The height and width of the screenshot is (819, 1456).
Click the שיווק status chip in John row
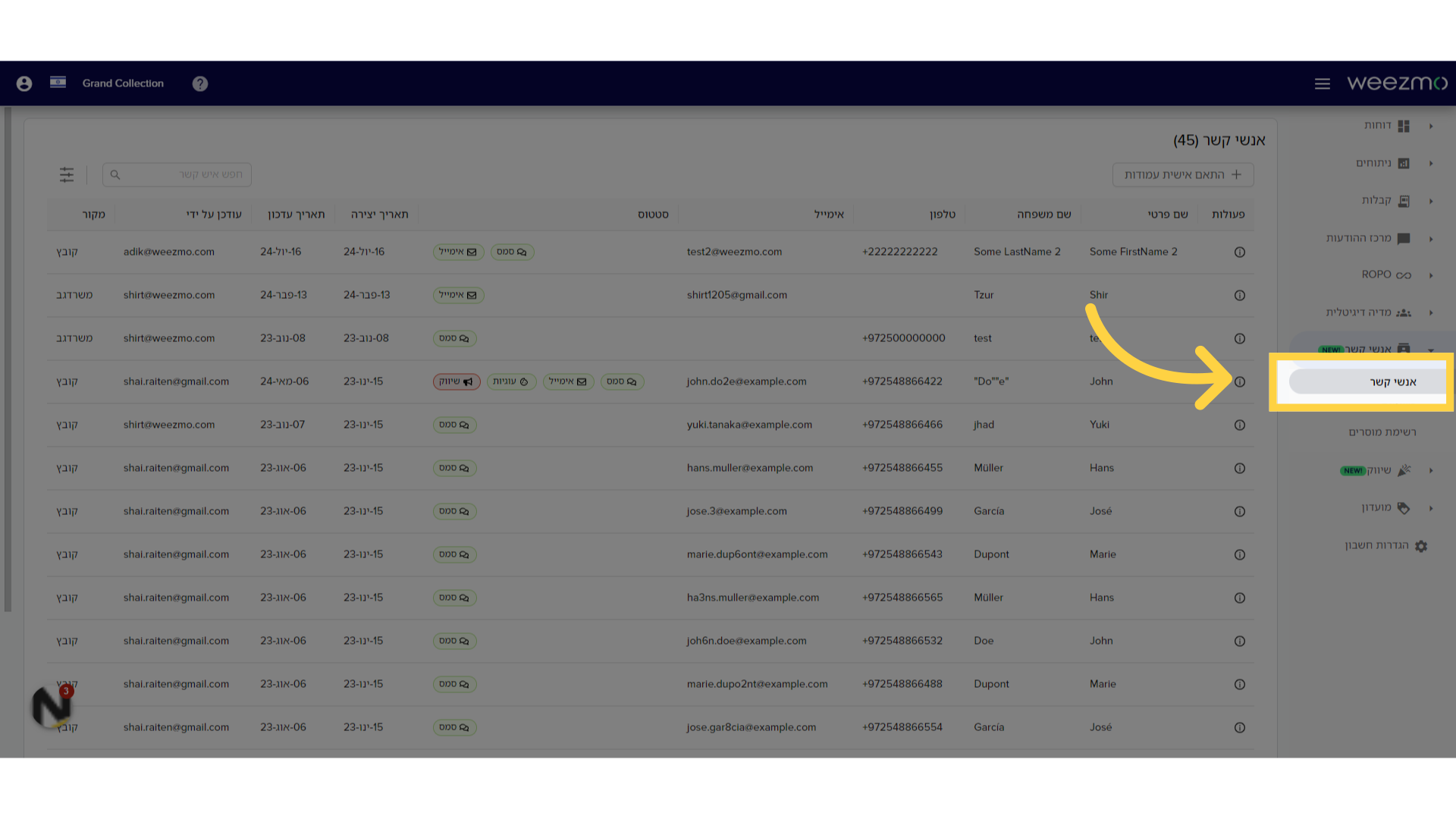(457, 381)
